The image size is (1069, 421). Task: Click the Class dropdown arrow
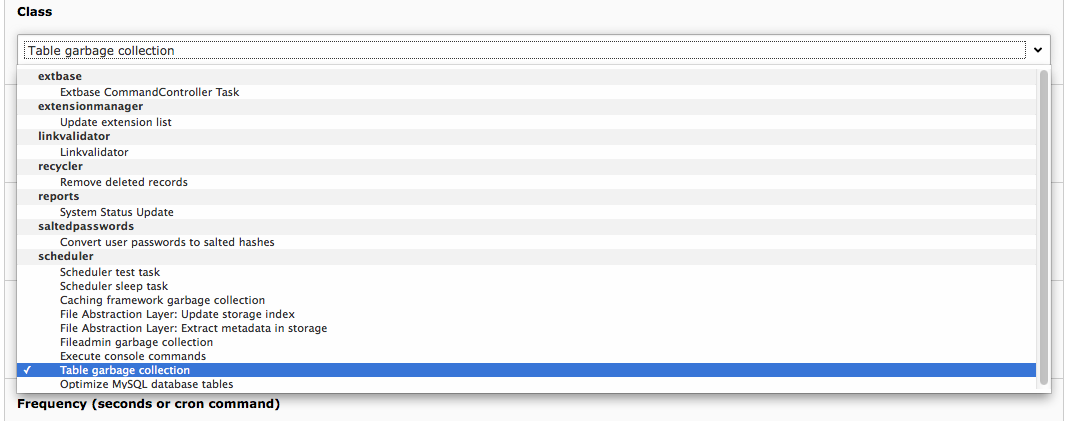click(x=1039, y=50)
